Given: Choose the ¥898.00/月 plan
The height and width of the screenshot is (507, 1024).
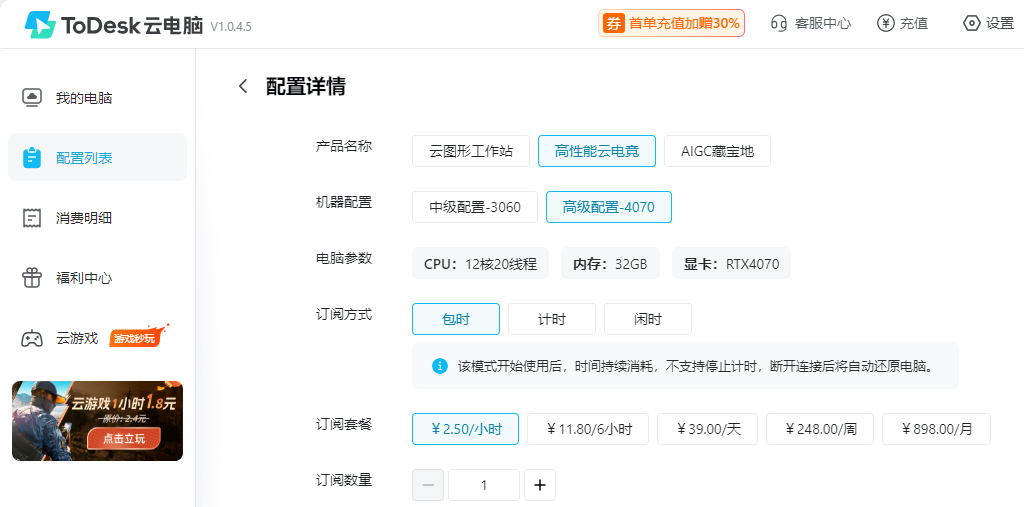Looking at the screenshot, I should [x=936, y=429].
